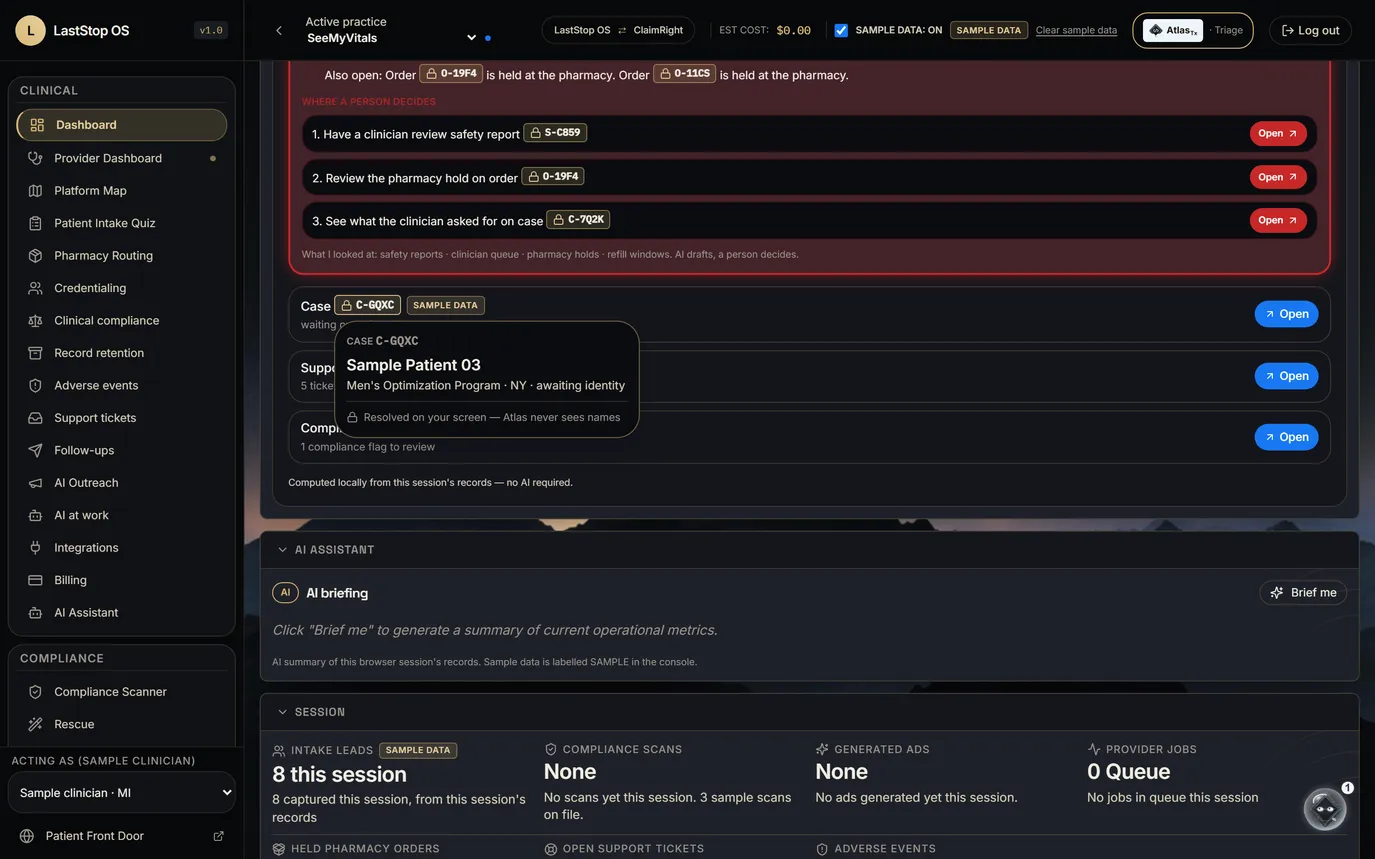Click "8 this session" intake leads value
The height and width of the screenshot is (859, 1375).
[339, 774]
